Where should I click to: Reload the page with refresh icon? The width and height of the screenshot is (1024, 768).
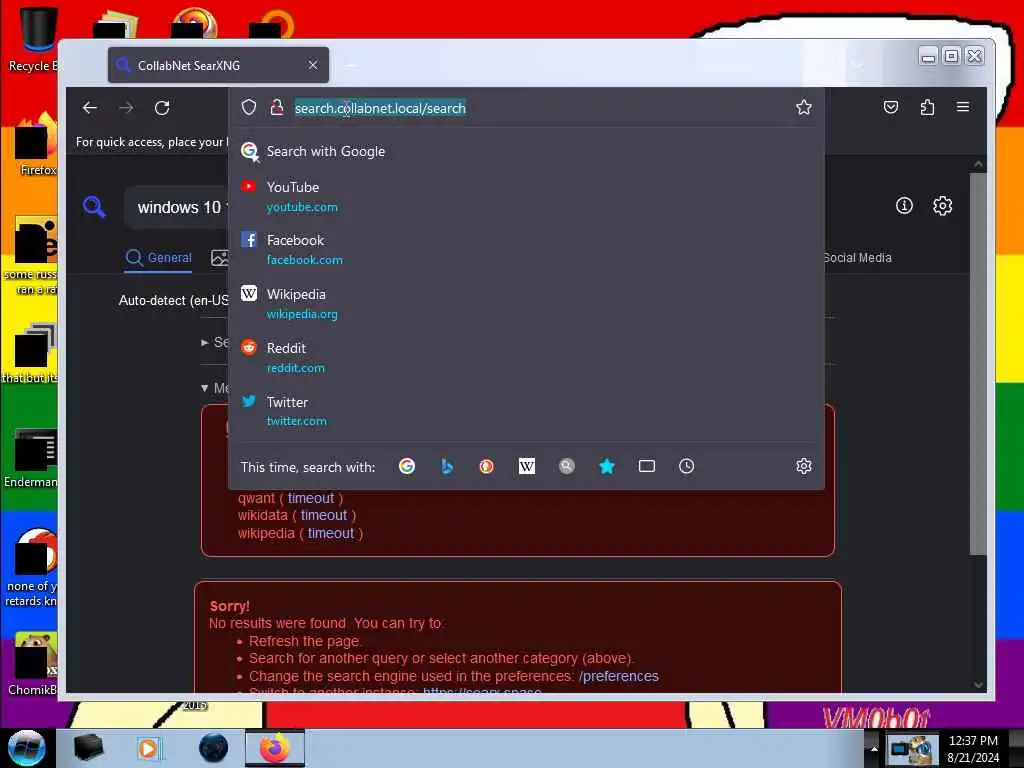click(x=162, y=108)
